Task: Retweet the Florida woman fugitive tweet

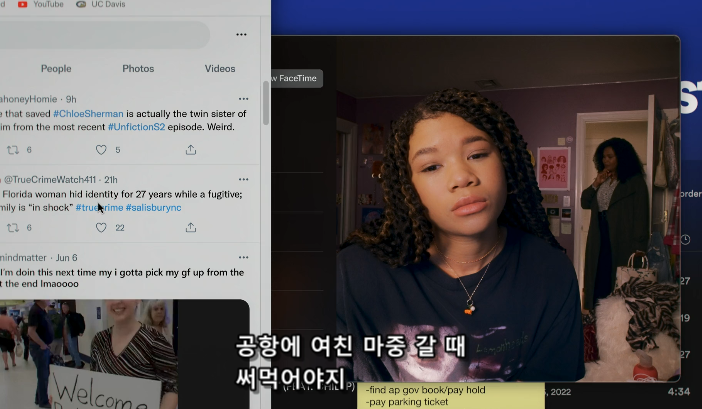Action: coord(13,228)
